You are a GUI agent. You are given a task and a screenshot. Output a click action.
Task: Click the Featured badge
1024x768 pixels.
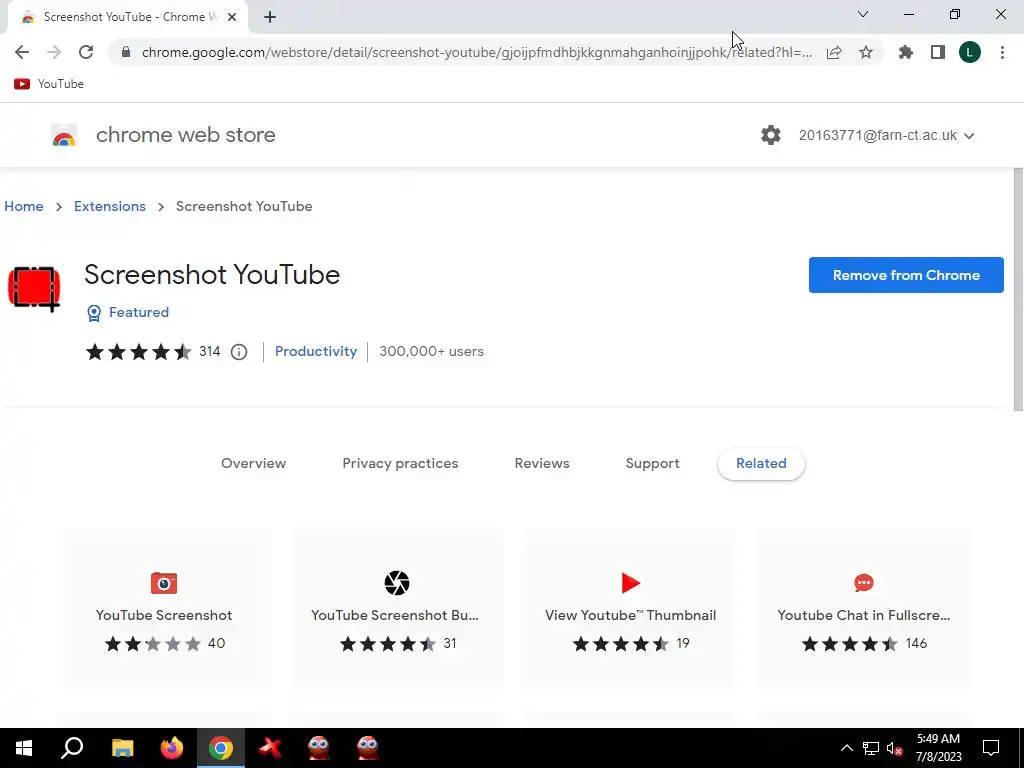tap(128, 313)
